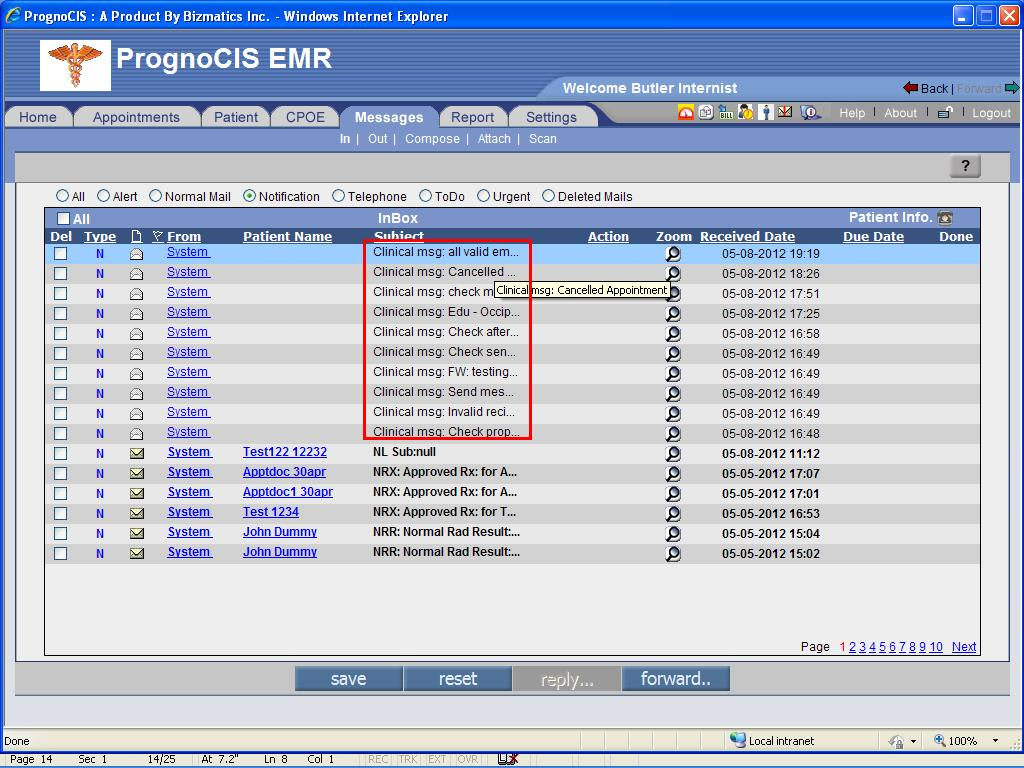The height and width of the screenshot is (768, 1024).
Task: Open the Compose submenu item
Action: pyautogui.click(x=432, y=138)
